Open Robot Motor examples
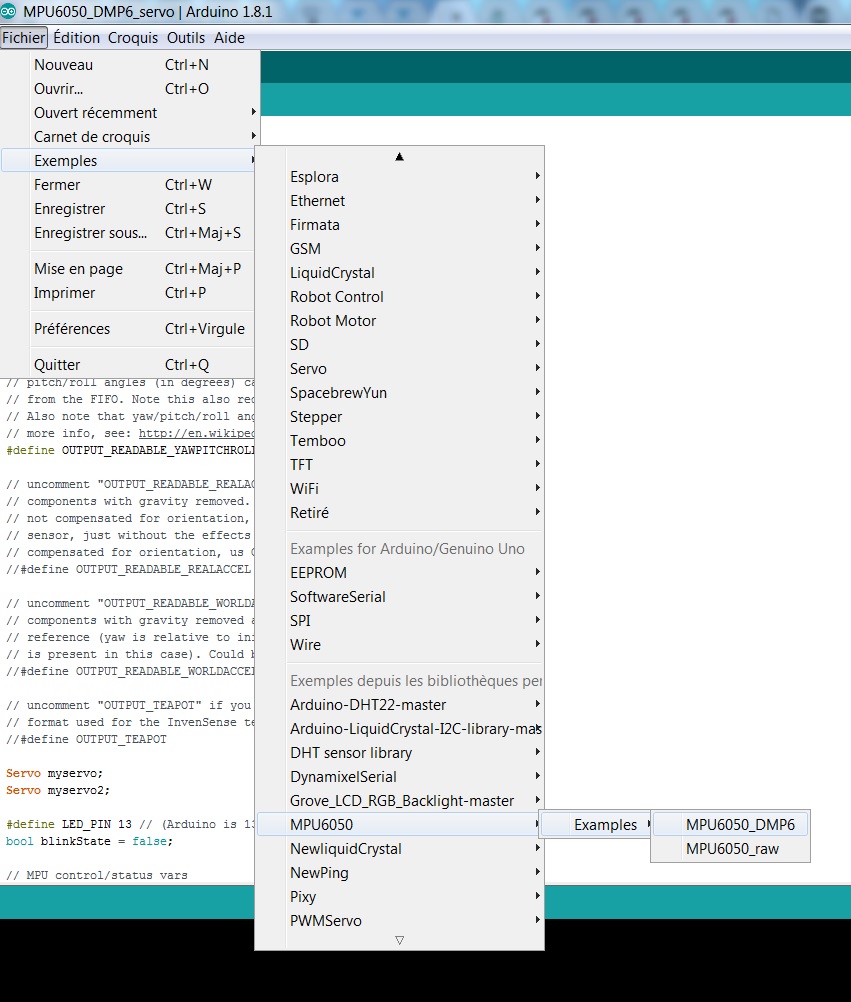Viewport: 851px width, 1002px height. pyautogui.click(x=400, y=320)
